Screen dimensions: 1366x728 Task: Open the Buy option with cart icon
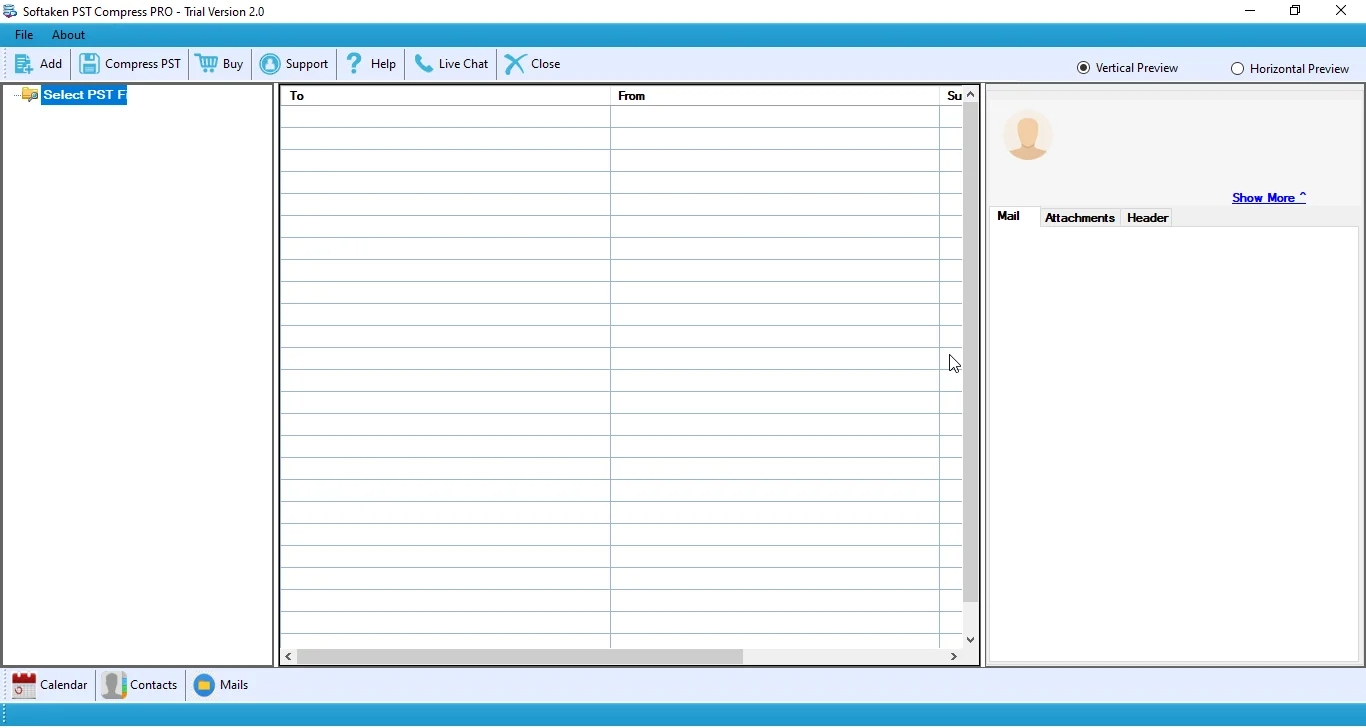[219, 63]
